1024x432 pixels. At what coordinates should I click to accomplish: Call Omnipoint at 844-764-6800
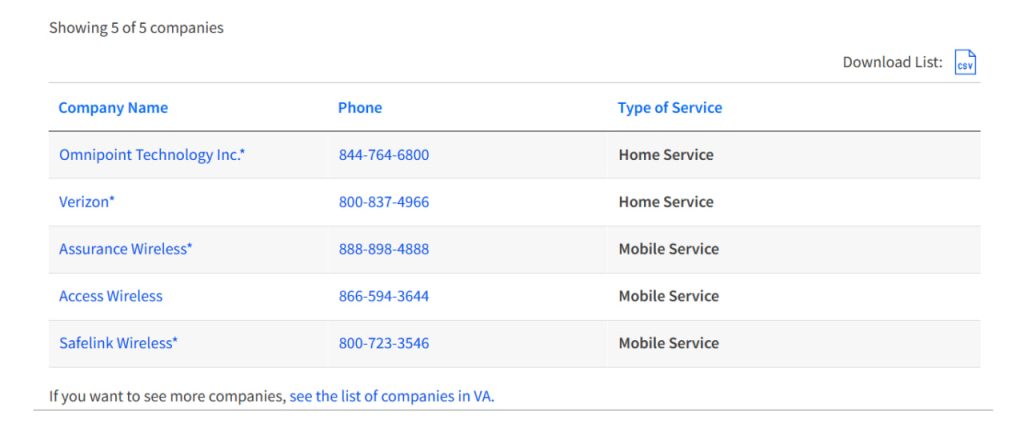point(384,155)
